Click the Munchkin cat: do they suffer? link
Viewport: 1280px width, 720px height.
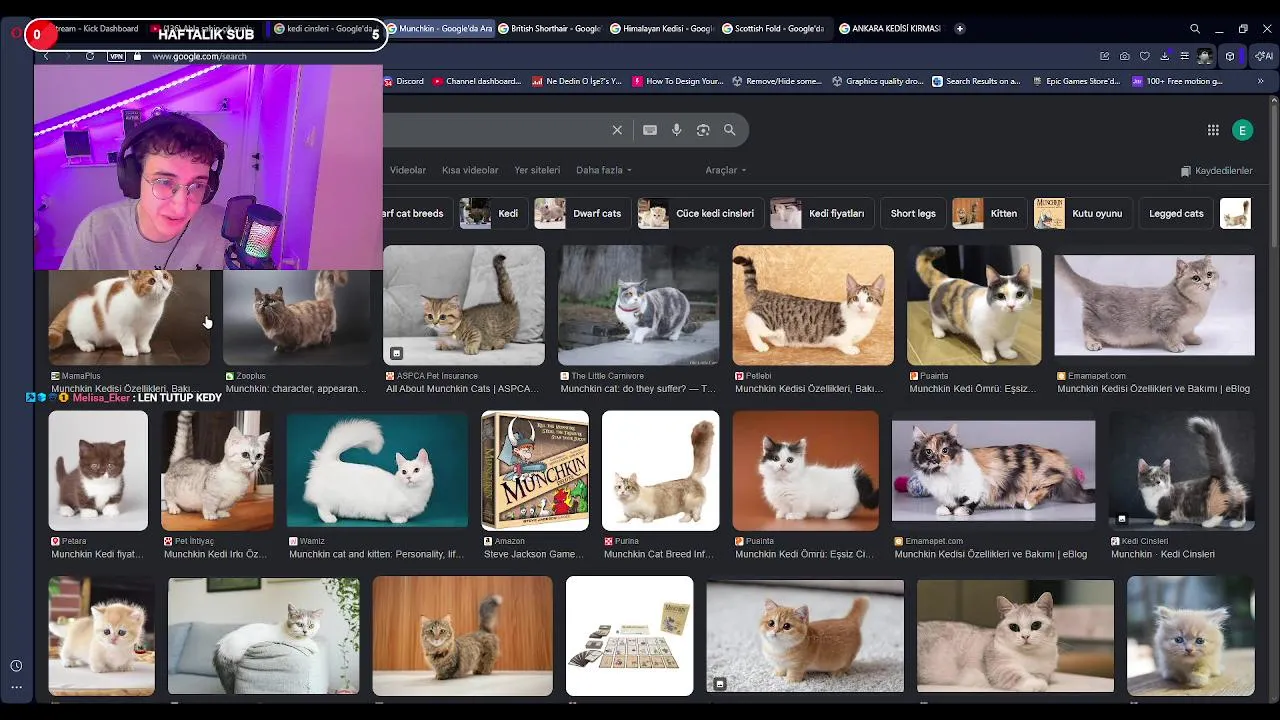tap(638, 389)
